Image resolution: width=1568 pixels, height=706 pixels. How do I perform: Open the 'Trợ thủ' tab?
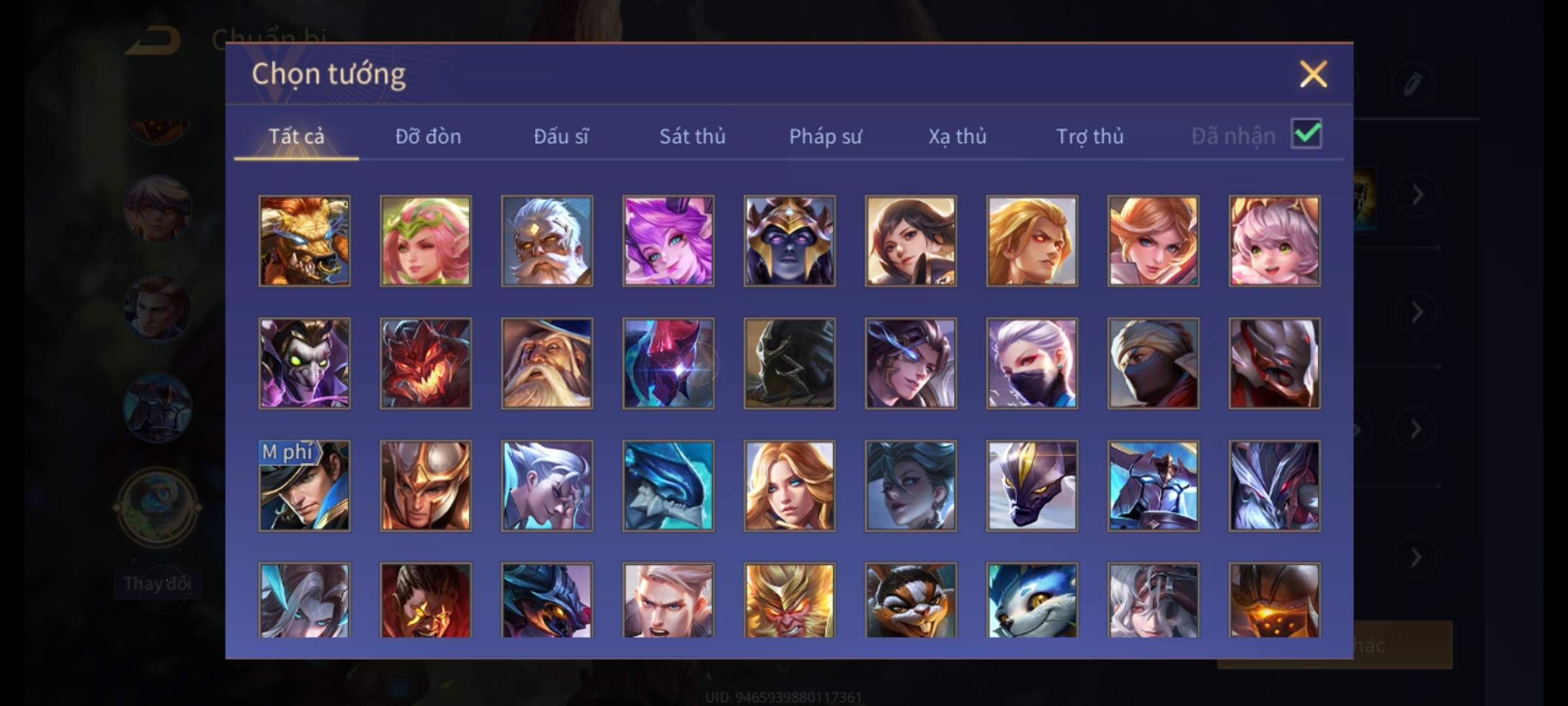[x=1090, y=136]
